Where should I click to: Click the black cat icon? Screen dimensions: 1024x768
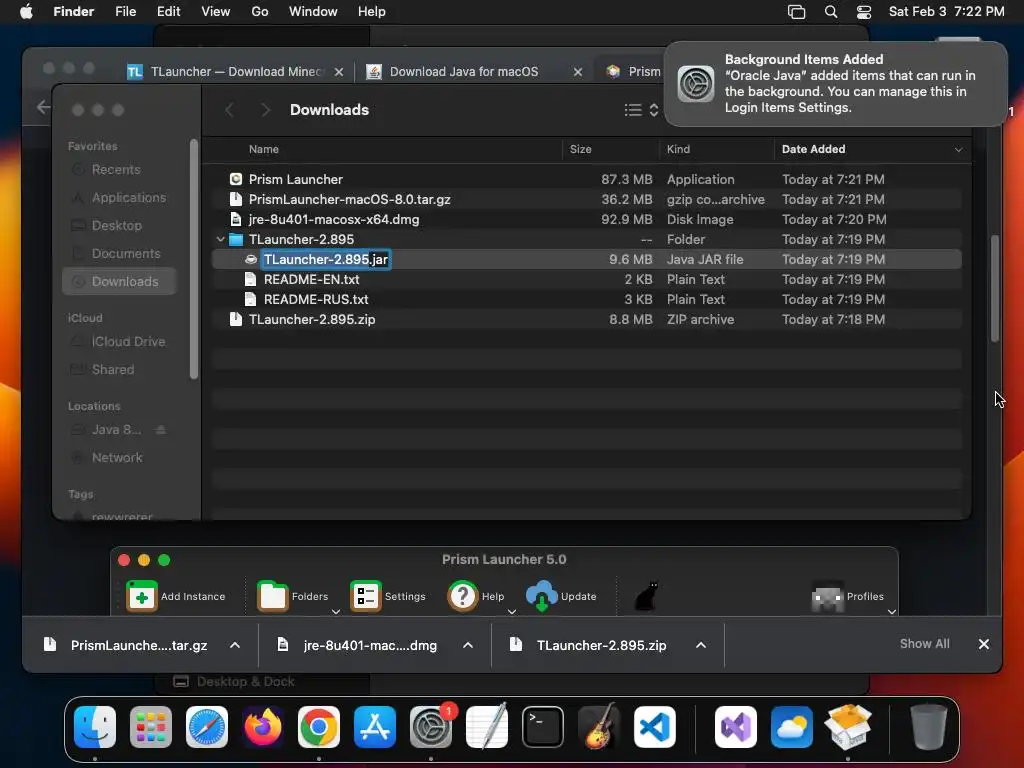pos(647,596)
